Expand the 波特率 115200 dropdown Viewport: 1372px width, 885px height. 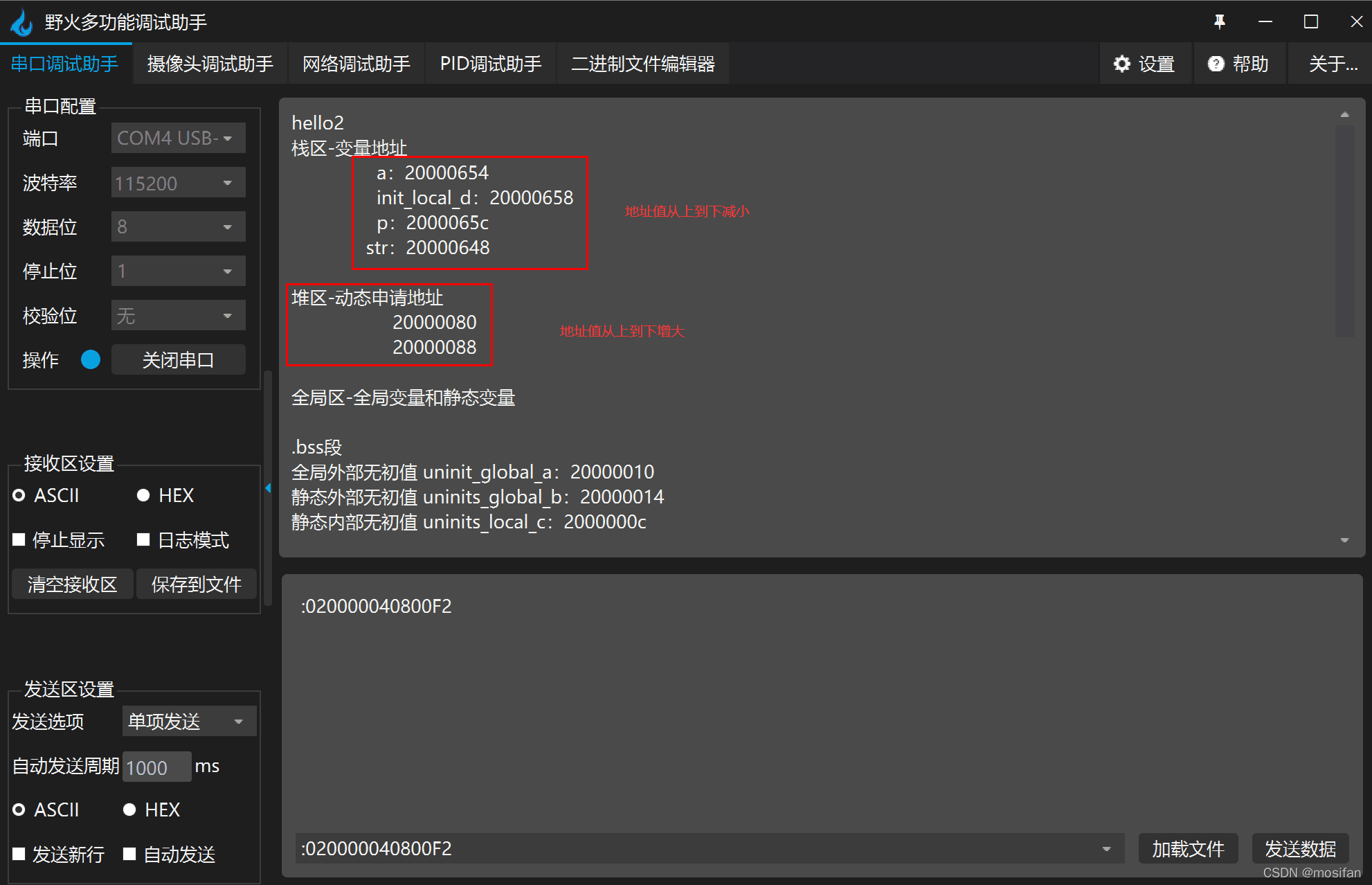click(x=178, y=183)
